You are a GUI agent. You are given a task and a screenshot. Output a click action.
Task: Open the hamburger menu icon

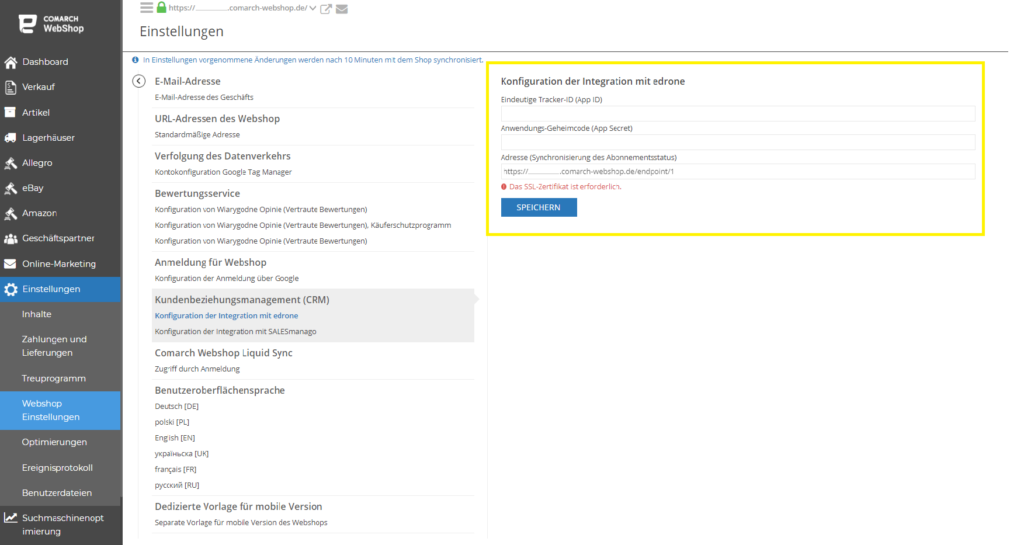[146, 7]
